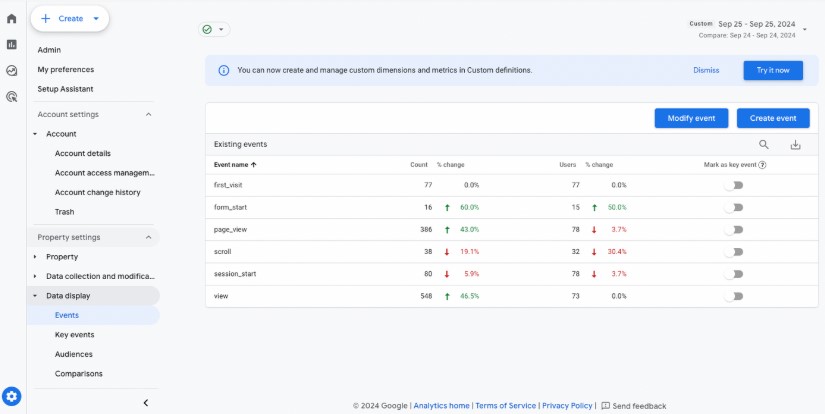The width and height of the screenshot is (825, 414).
Task: Expand the Property tree node
Action: [35, 257]
